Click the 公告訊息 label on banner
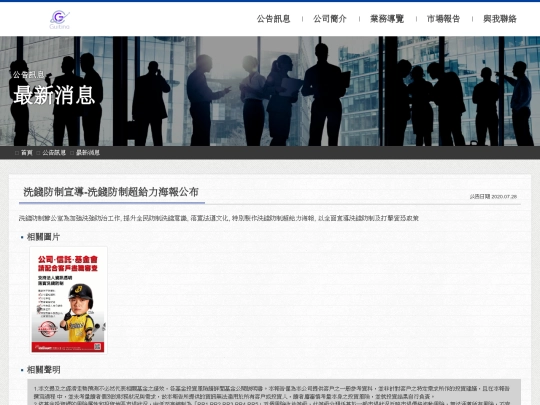Screen dimensions: 540x405 tap(29, 74)
